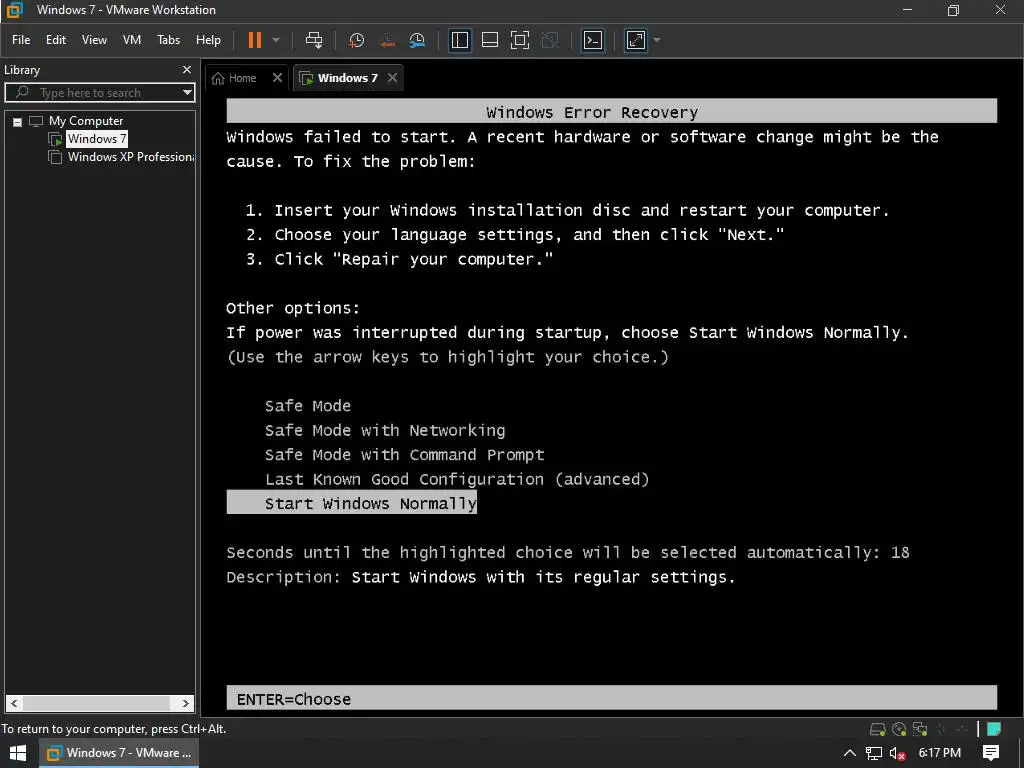Open the Help menu
Image resolution: width=1024 pixels, height=768 pixels.
coord(208,40)
